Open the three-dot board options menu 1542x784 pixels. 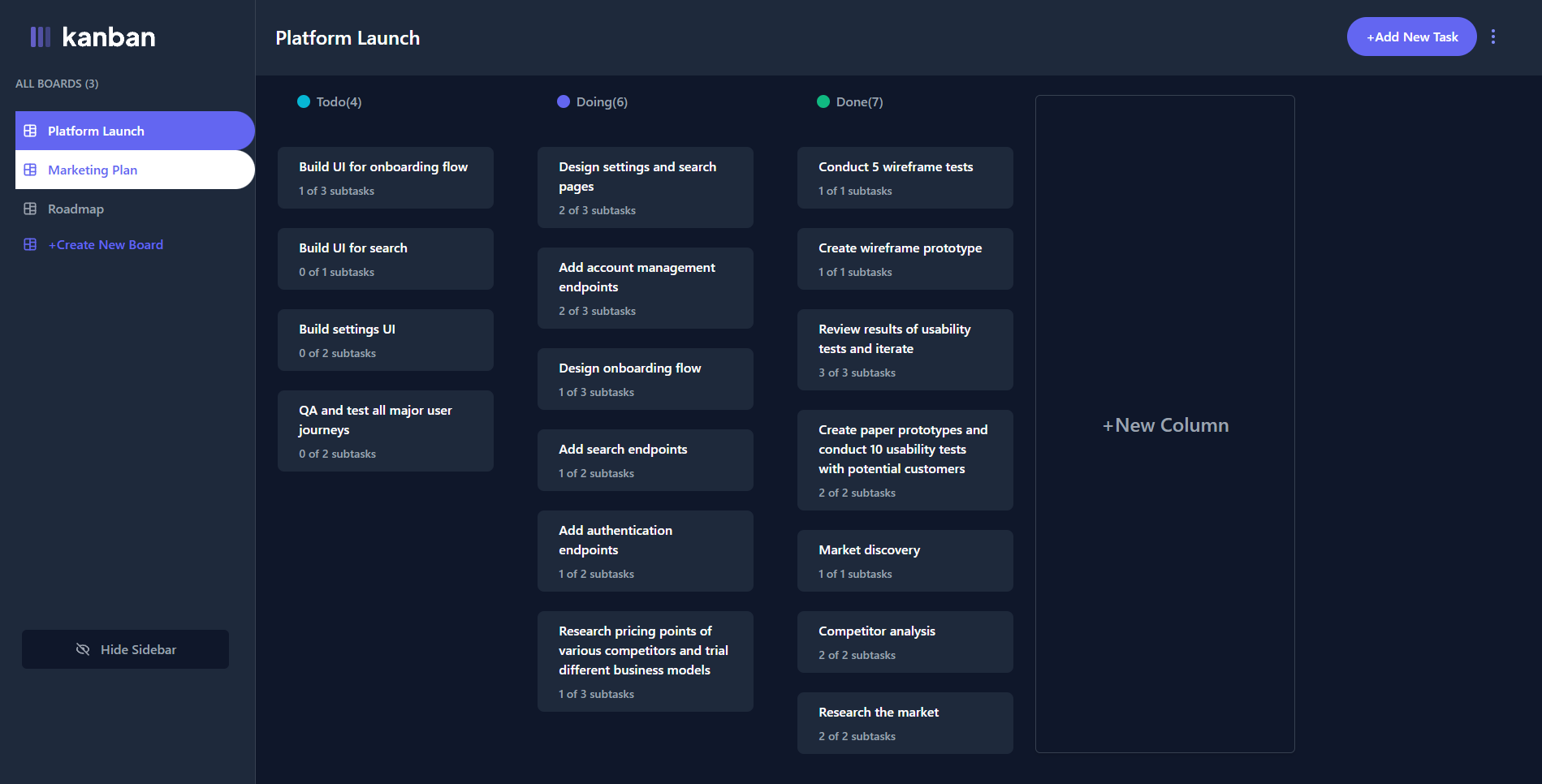point(1493,37)
